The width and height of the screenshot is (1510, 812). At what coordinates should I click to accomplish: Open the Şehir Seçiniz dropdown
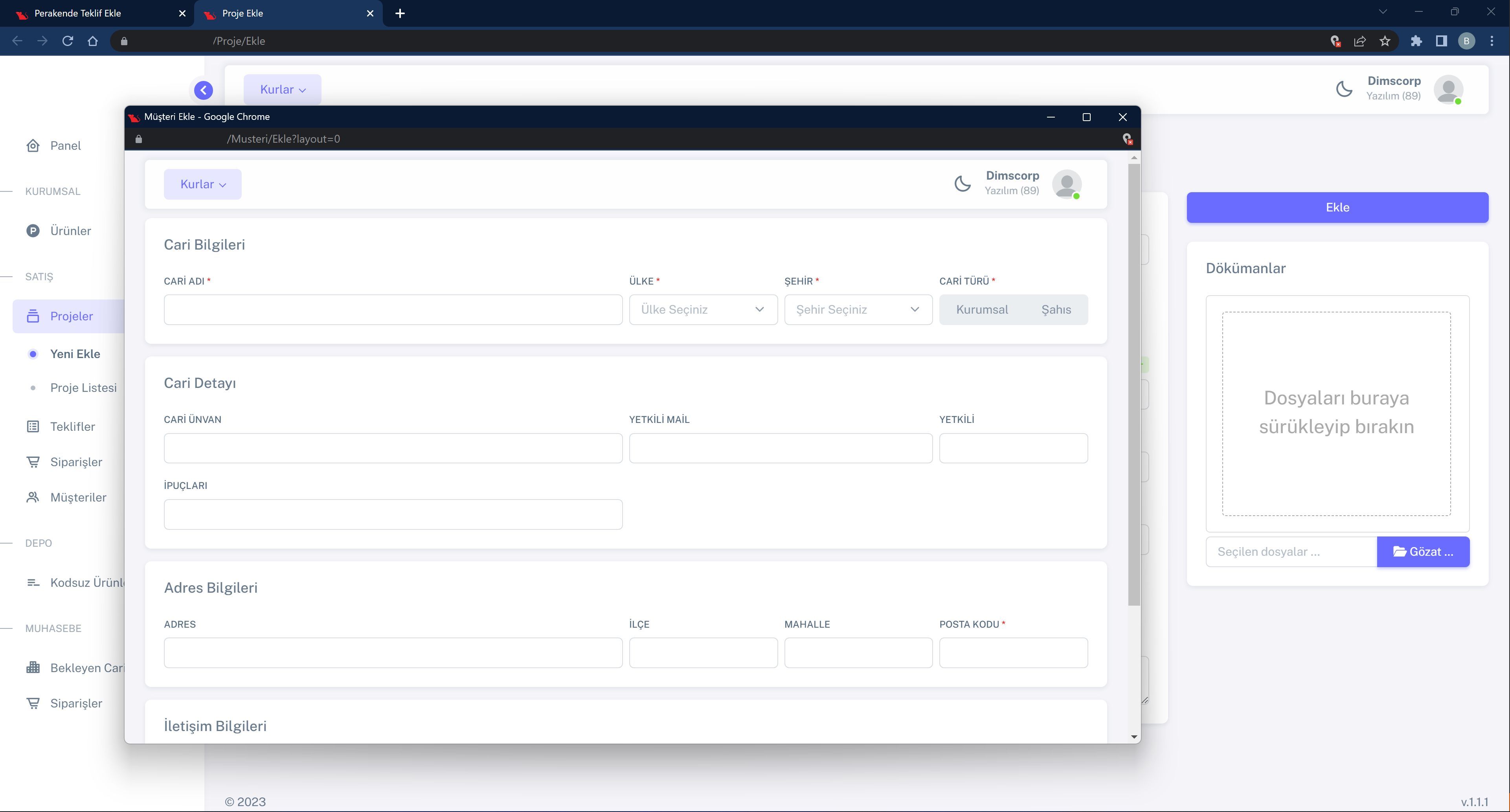click(858, 310)
